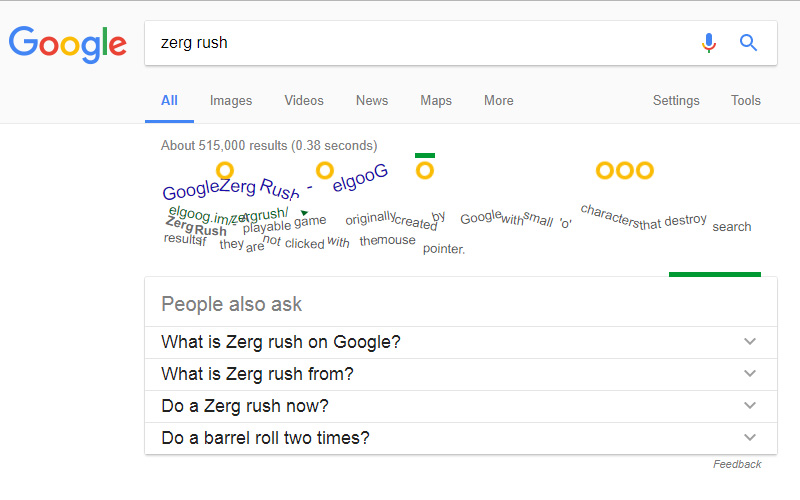Screen dimensions: 800x500
Task: Click the Feedback link
Action: coord(737,464)
